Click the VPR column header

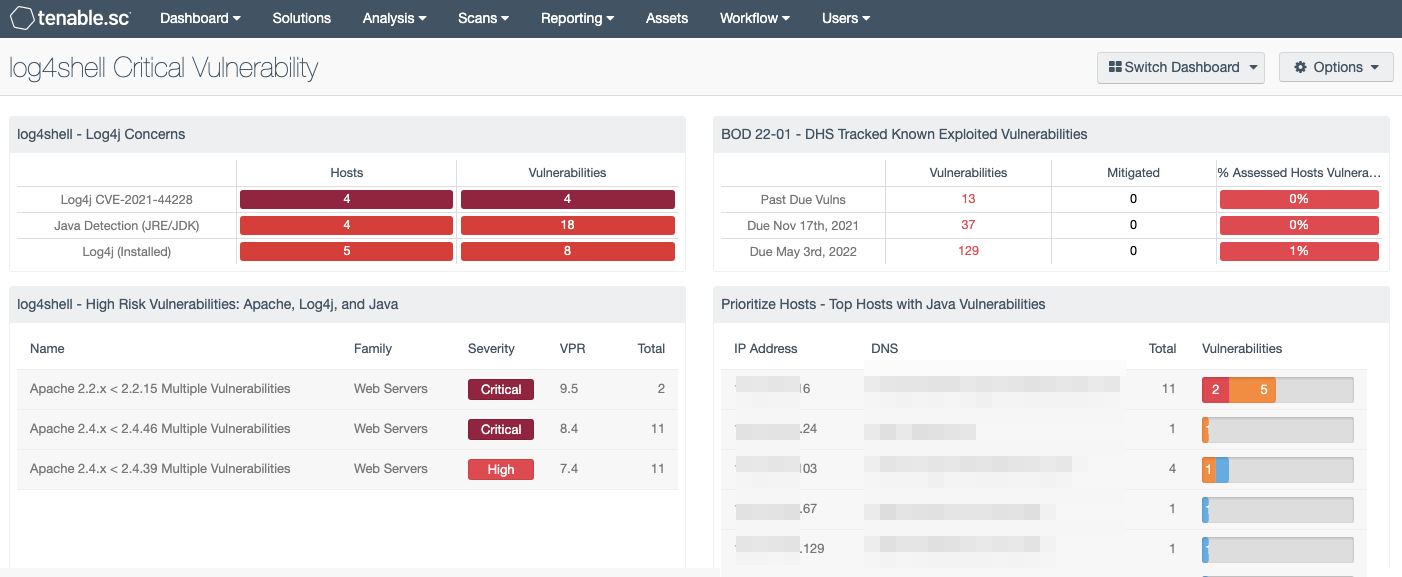coord(573,349)
